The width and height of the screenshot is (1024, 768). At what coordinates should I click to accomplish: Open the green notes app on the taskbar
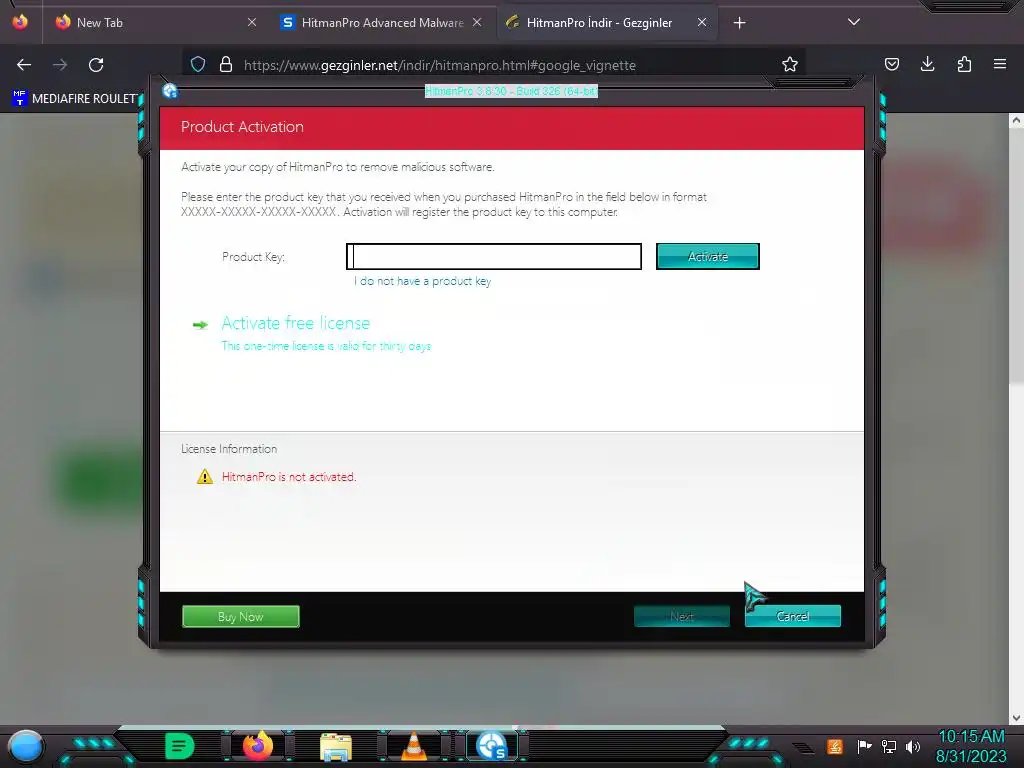[x=179, y=746]
